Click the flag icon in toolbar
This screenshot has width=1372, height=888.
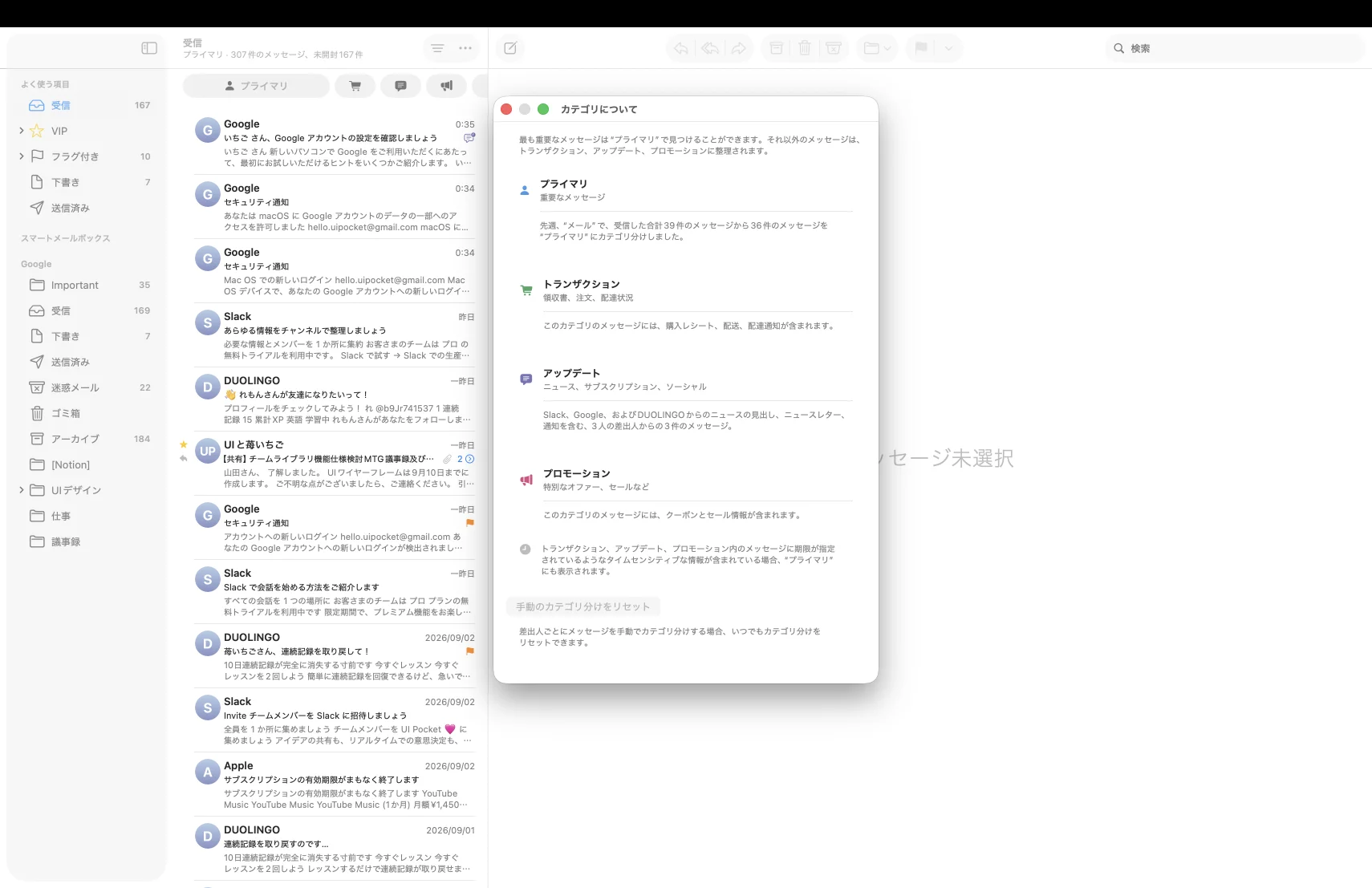click(x=921, y=48)
